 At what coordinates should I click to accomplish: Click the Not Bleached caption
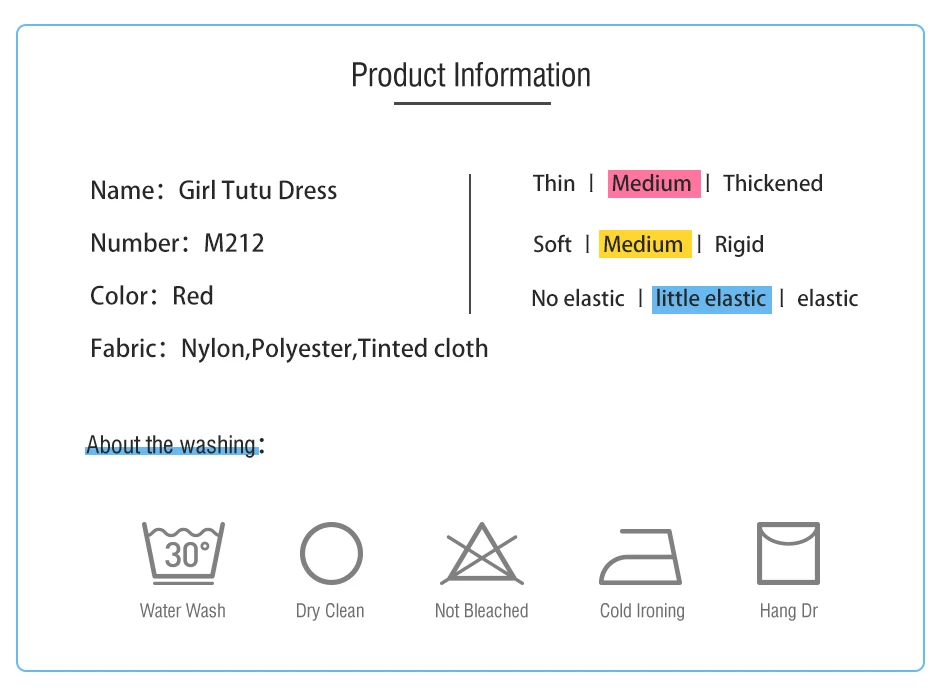point(482,610)
